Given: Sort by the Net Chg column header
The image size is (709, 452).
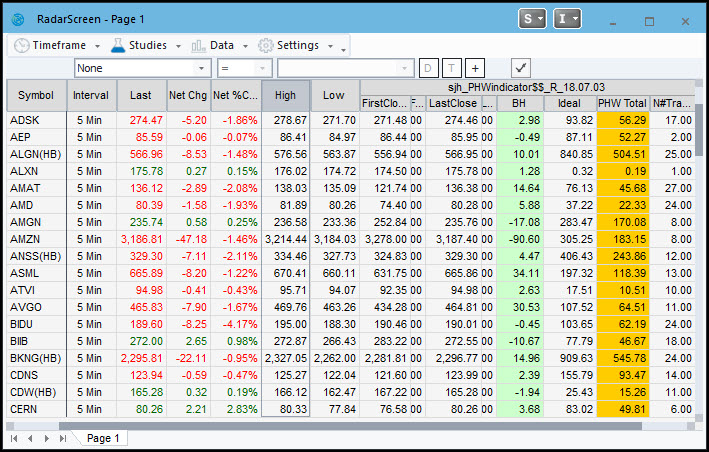Looking at the screenshot, I should (x=188, y=95).
